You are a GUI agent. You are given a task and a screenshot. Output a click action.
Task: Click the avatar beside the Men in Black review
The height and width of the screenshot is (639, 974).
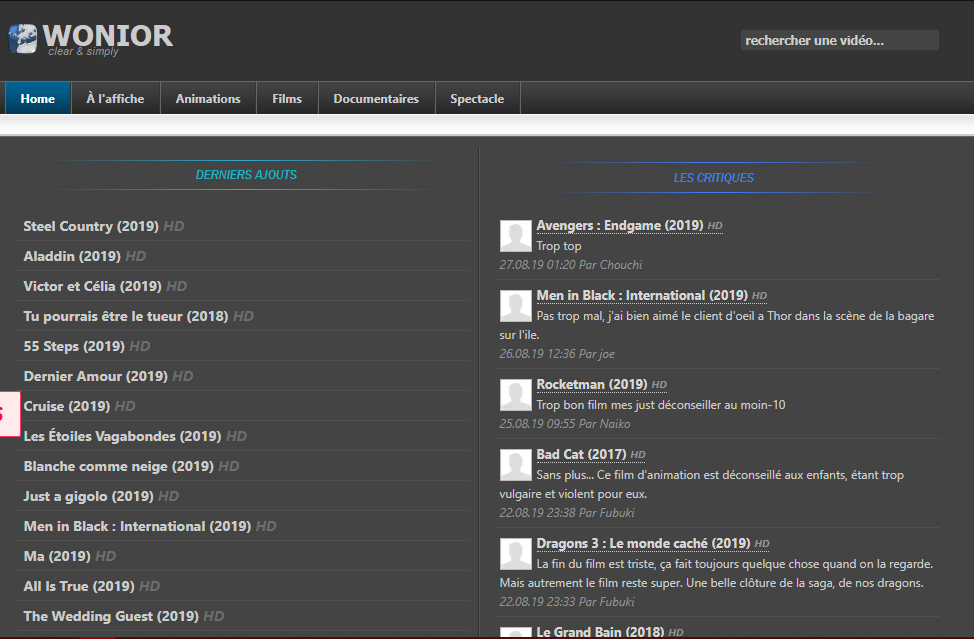(x=516, y=306)
